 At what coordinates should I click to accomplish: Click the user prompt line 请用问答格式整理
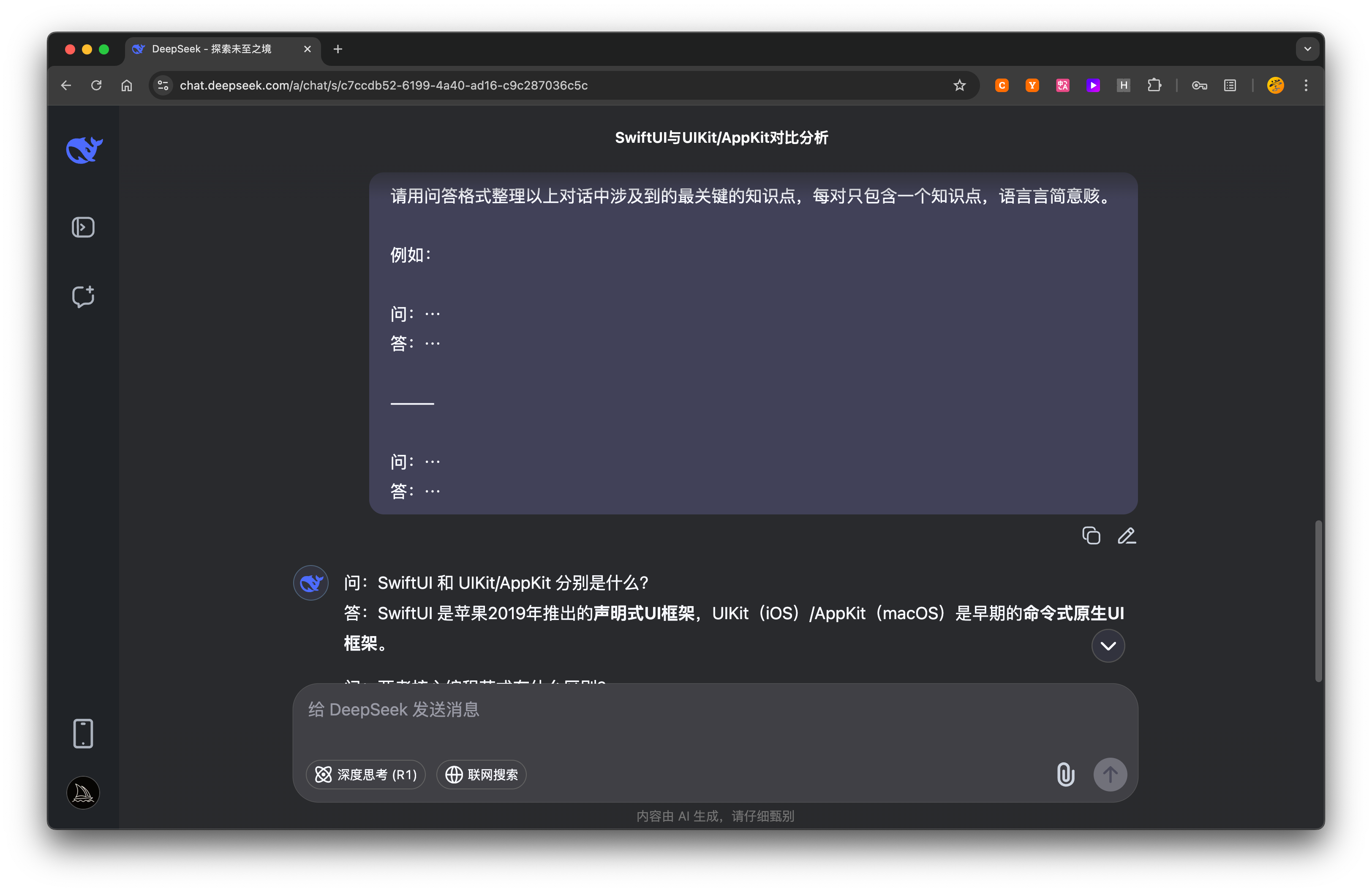tap(751, 196)
